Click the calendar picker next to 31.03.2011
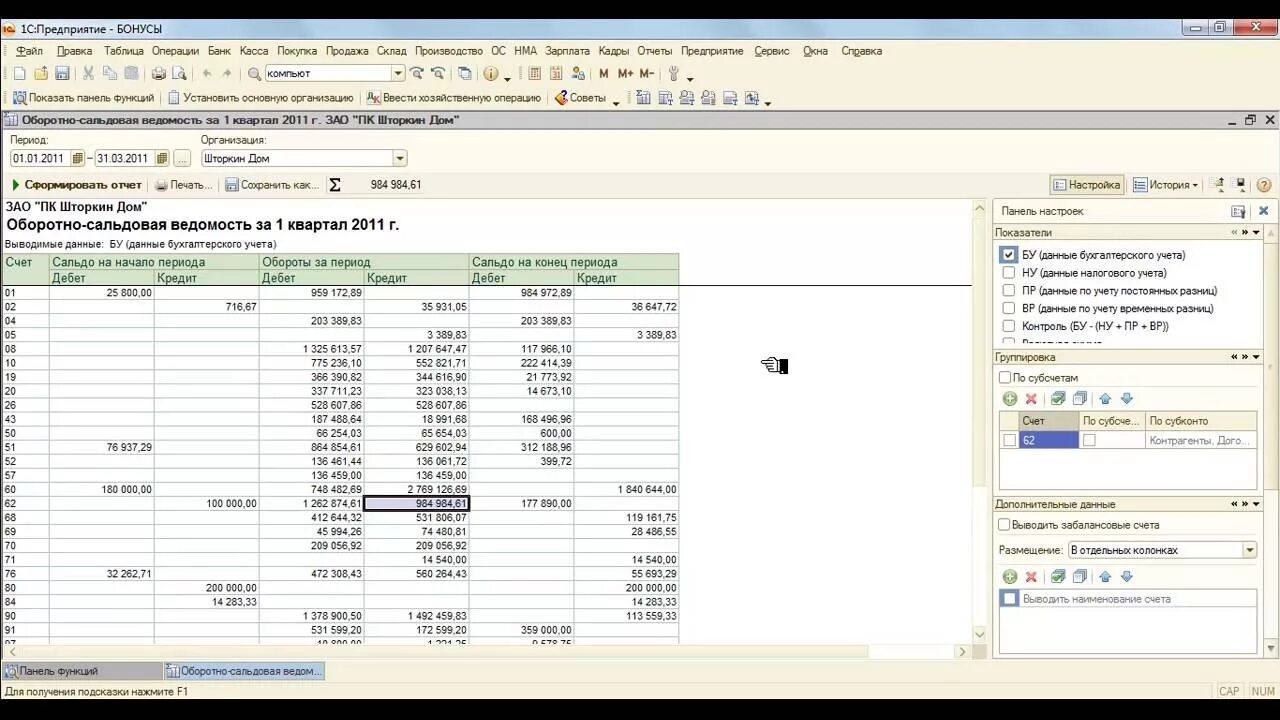The height and width of the screenshot is (720, 1280). 162,158
